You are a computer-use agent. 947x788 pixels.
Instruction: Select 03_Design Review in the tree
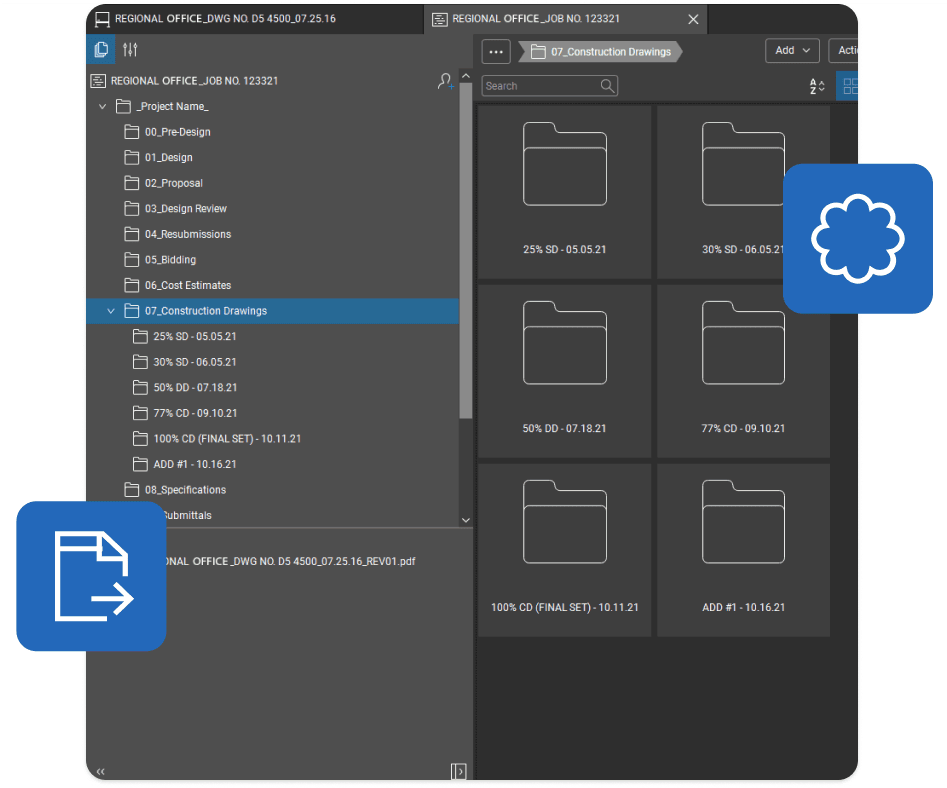point(176,209)
